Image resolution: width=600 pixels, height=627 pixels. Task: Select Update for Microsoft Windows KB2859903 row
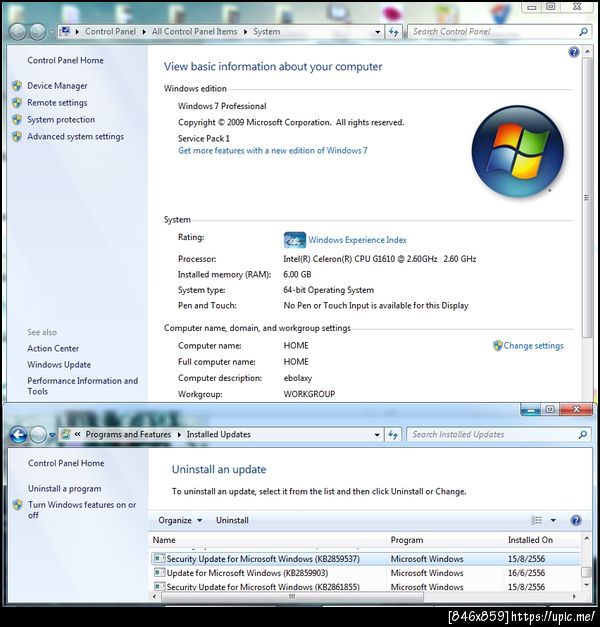point(366,573)
